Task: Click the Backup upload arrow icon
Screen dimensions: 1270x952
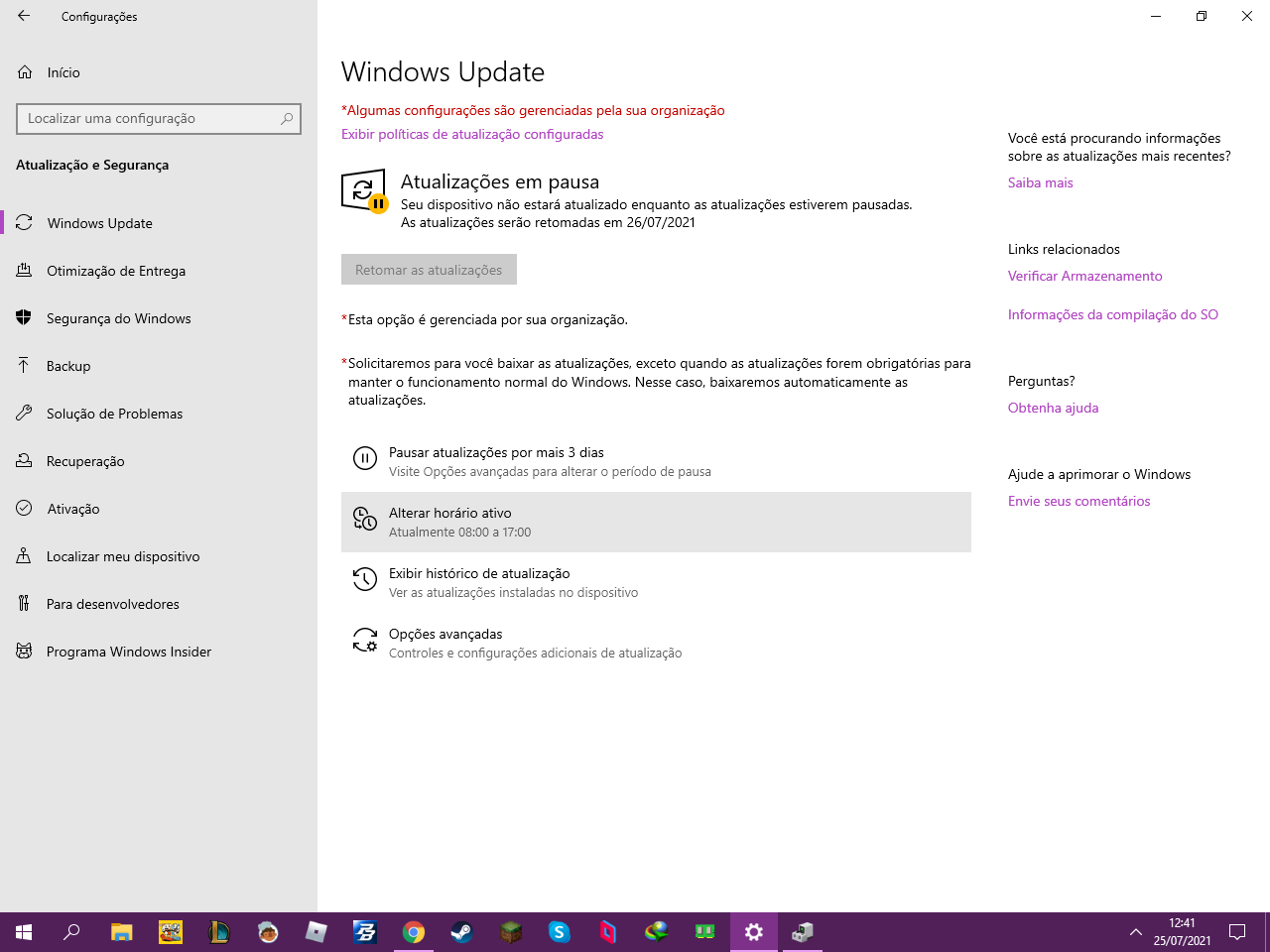Action: pos(24,365)
